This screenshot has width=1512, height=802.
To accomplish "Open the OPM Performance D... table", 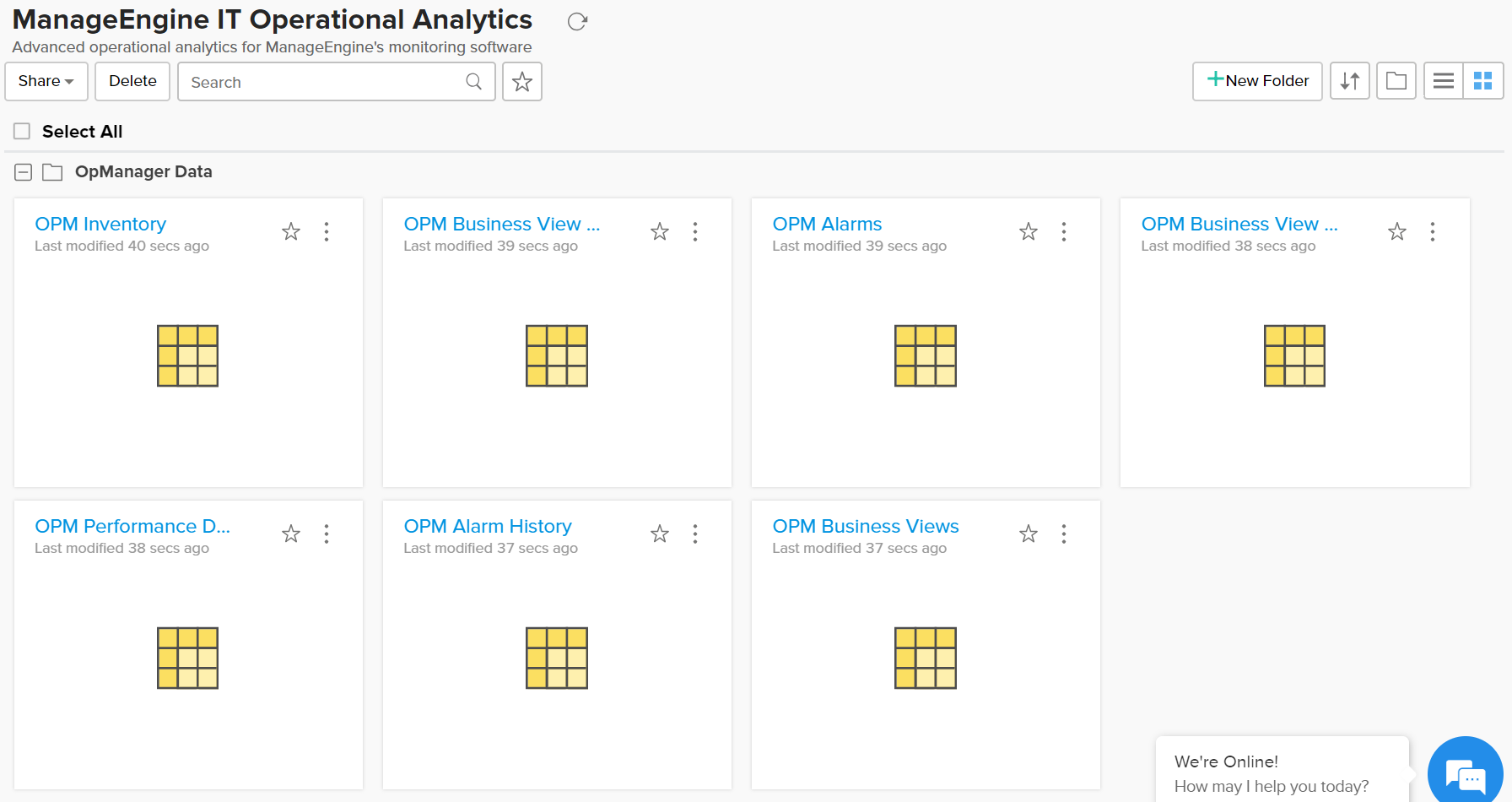I will pyautogui.click(x=132, y=526).
